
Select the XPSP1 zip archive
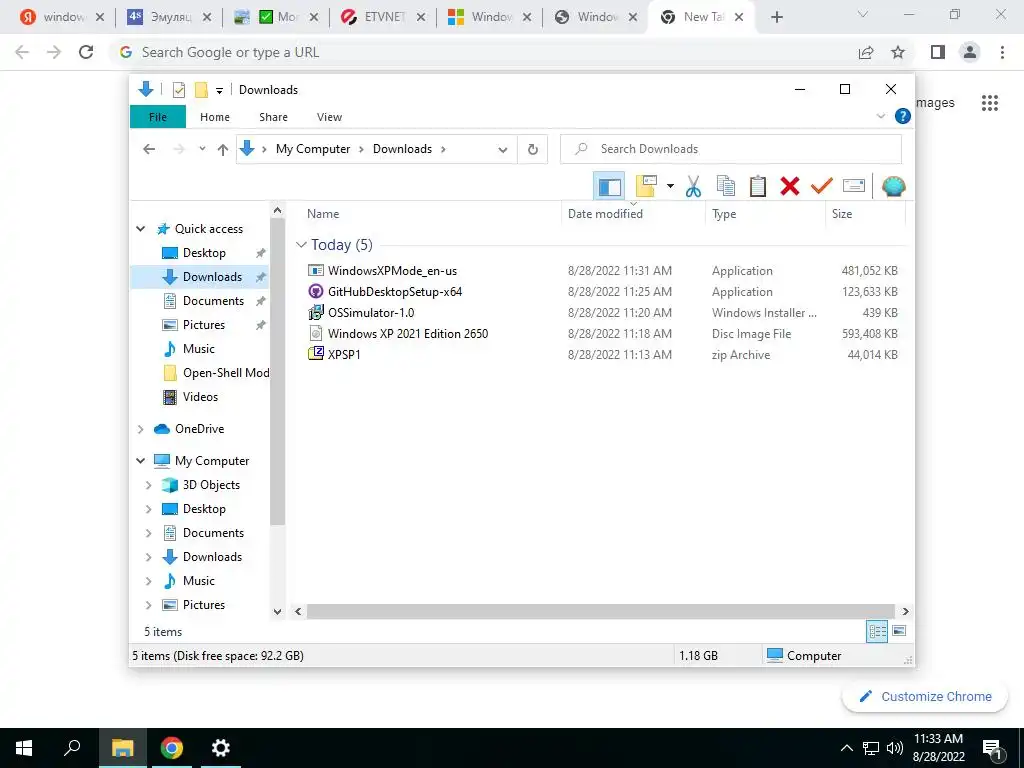(x=344, y=354)
